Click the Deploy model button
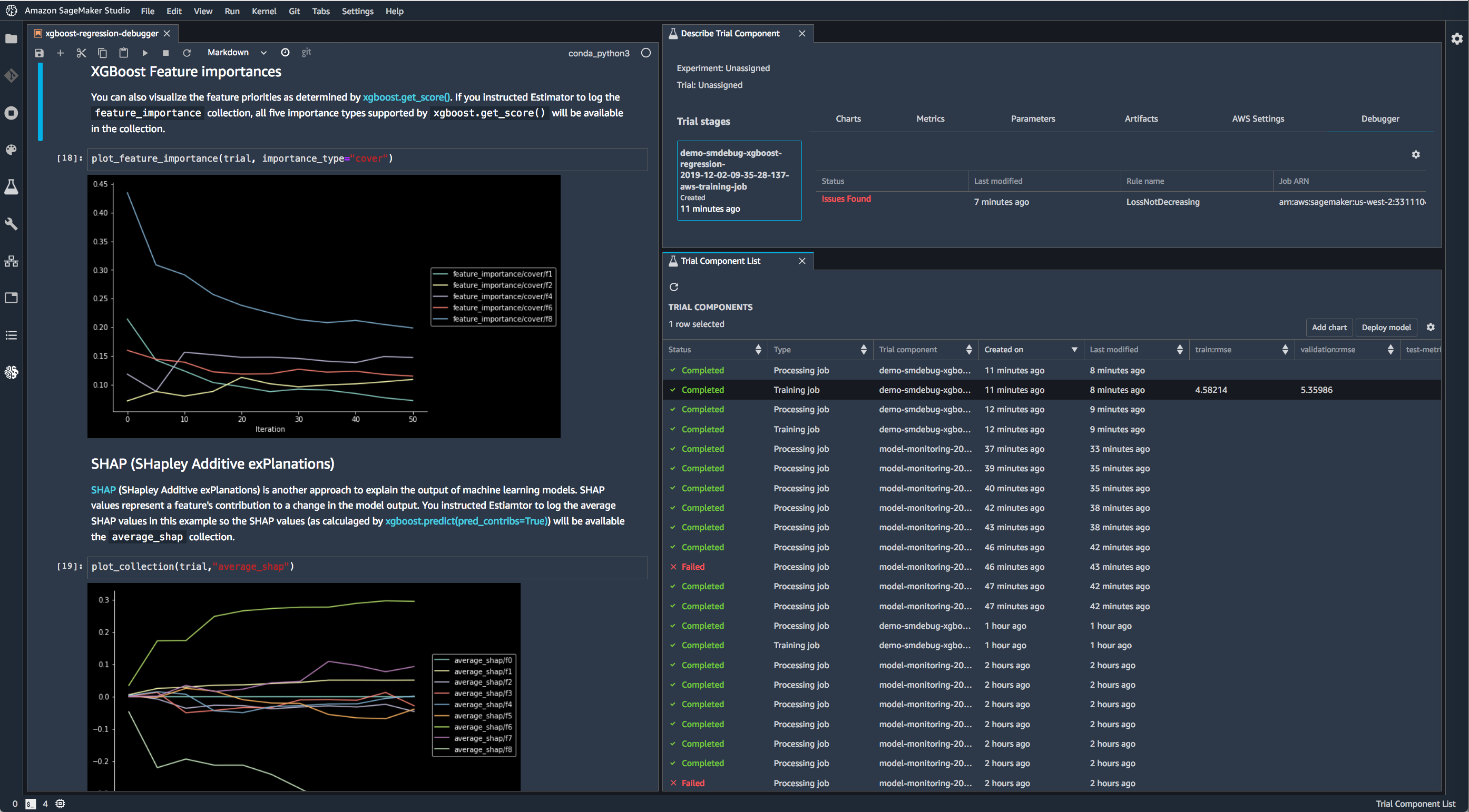This screenshot has height=812, width=1469. [1386, 327]
